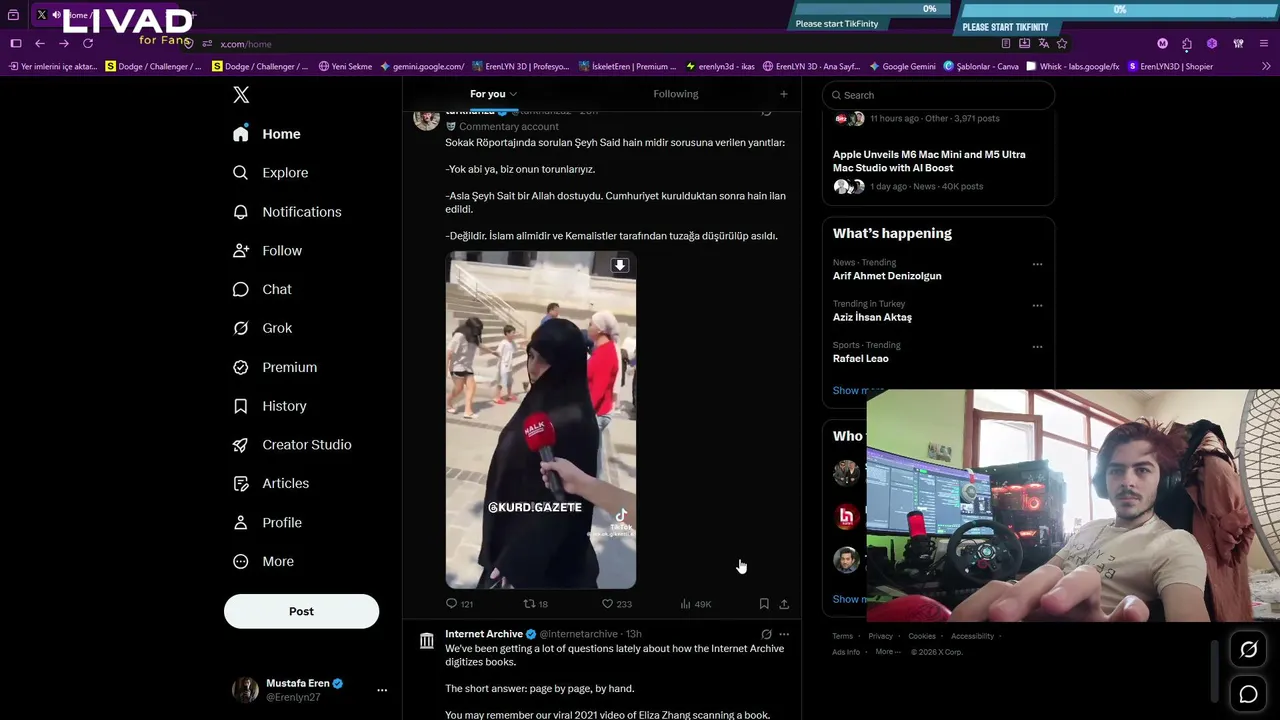Bookmark this page with the star icon
Viewport: 1280px width, 720px height.
click(1062, 44)
